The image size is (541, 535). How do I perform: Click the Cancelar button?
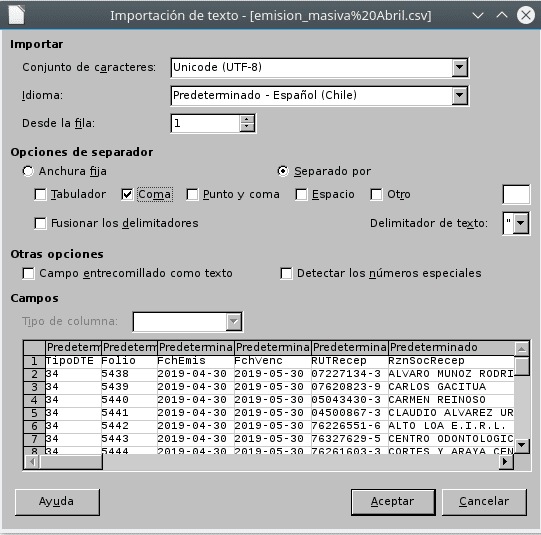(x=484, y=502)
